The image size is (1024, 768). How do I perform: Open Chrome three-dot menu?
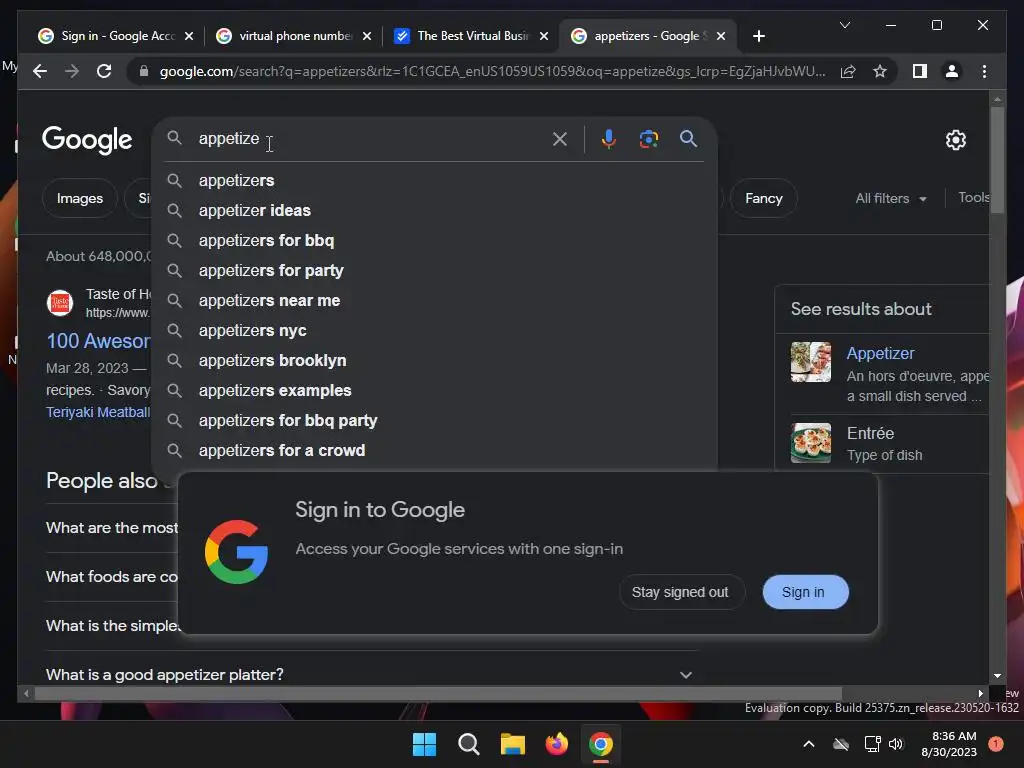click(984, 71)
